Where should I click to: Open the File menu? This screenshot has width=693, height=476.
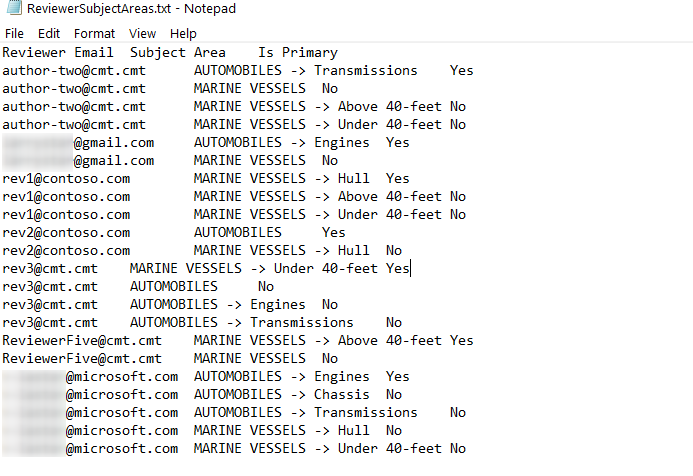coord(14,34)
